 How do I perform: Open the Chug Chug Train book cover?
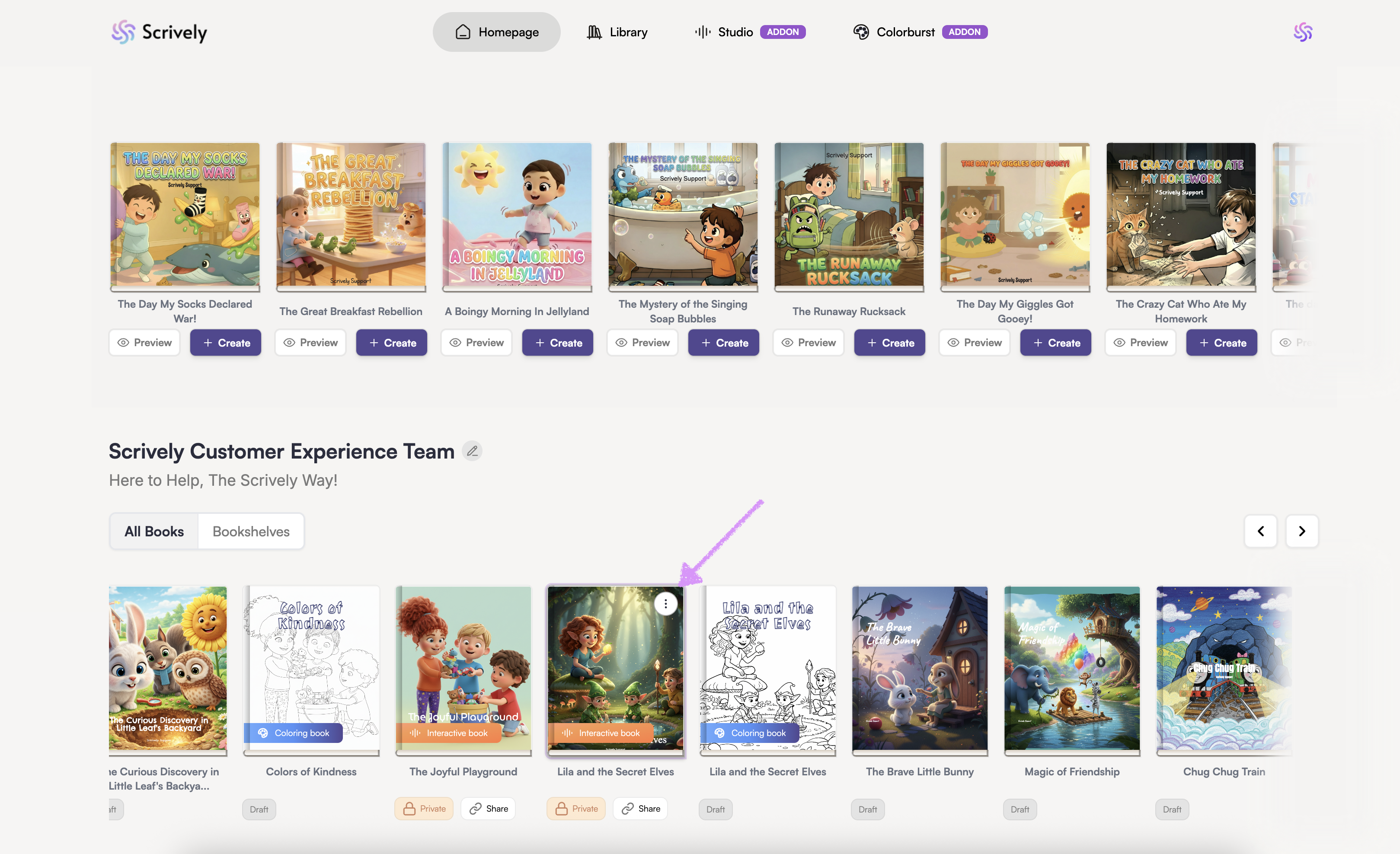1224,668
